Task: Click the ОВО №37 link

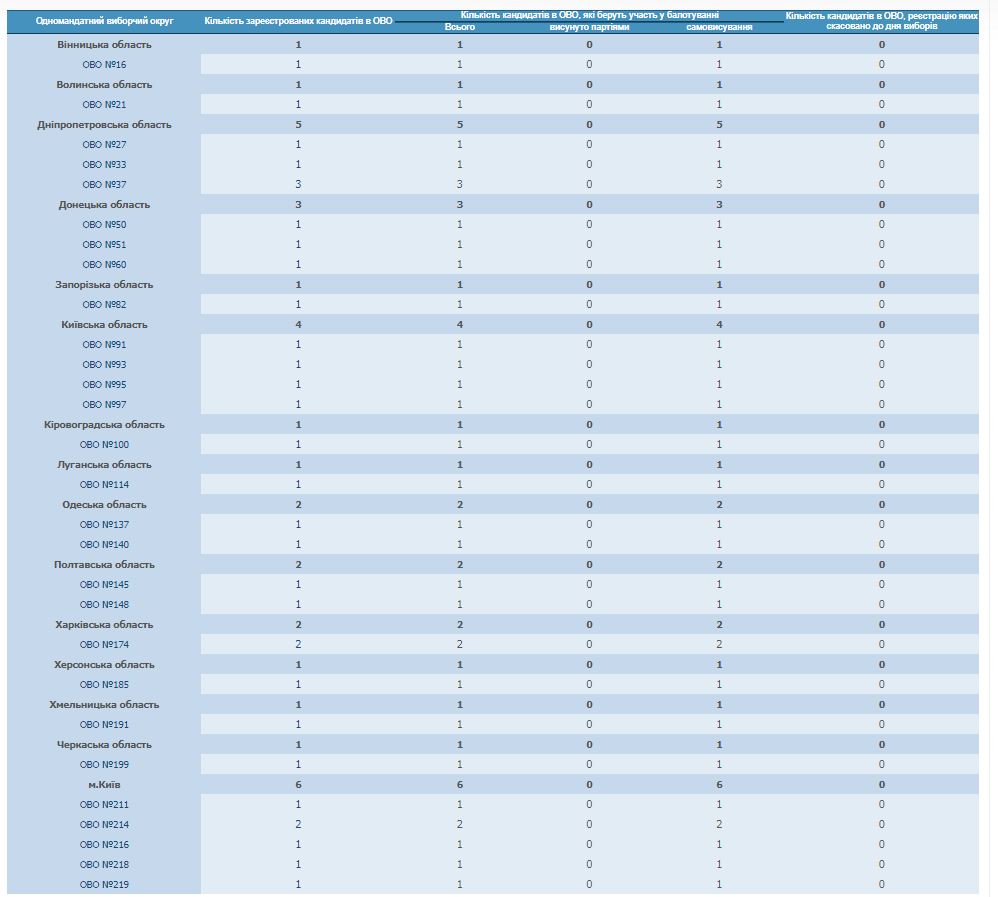Action: point(104,185)
